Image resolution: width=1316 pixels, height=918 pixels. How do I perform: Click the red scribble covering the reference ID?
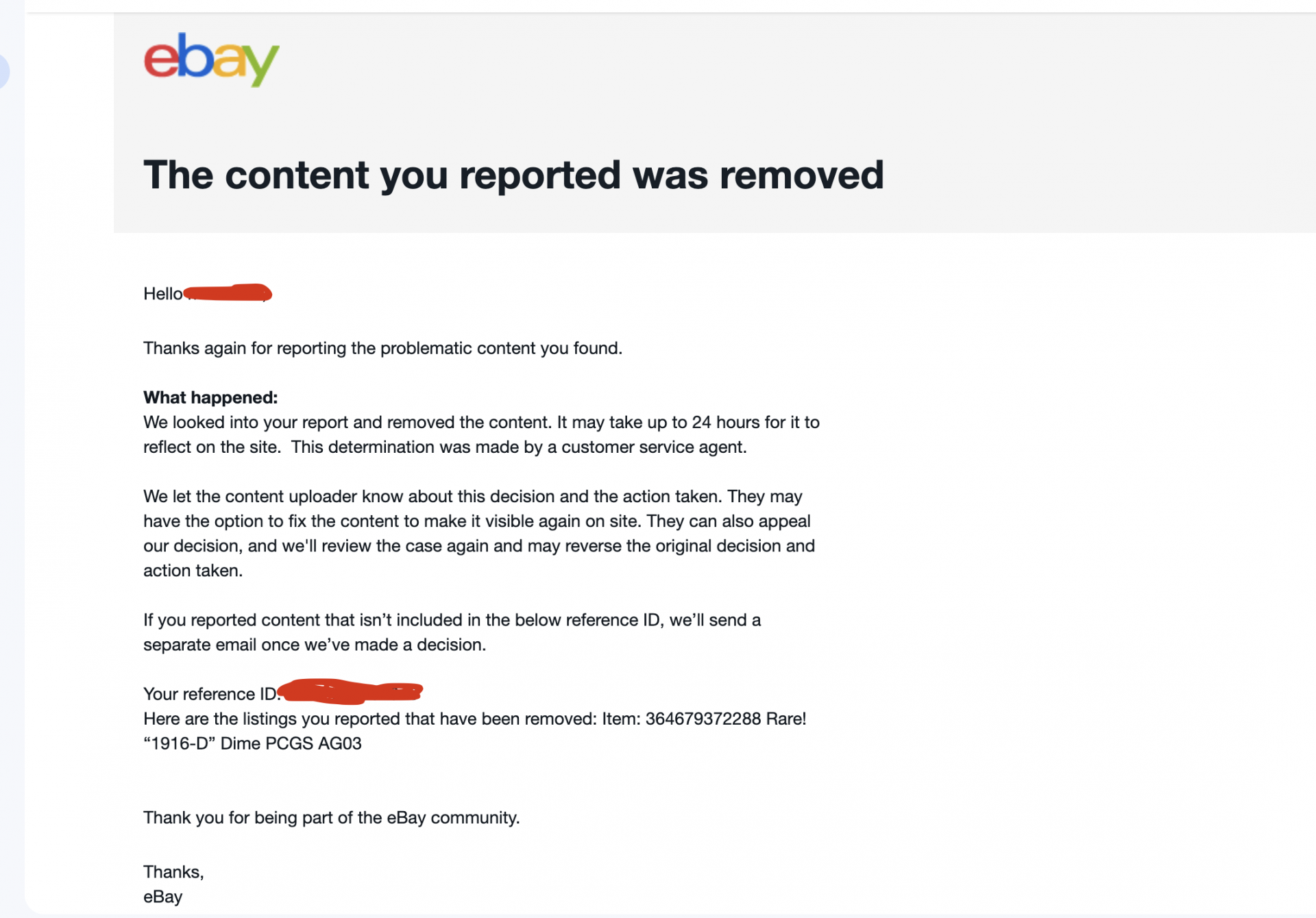(351, 692)
